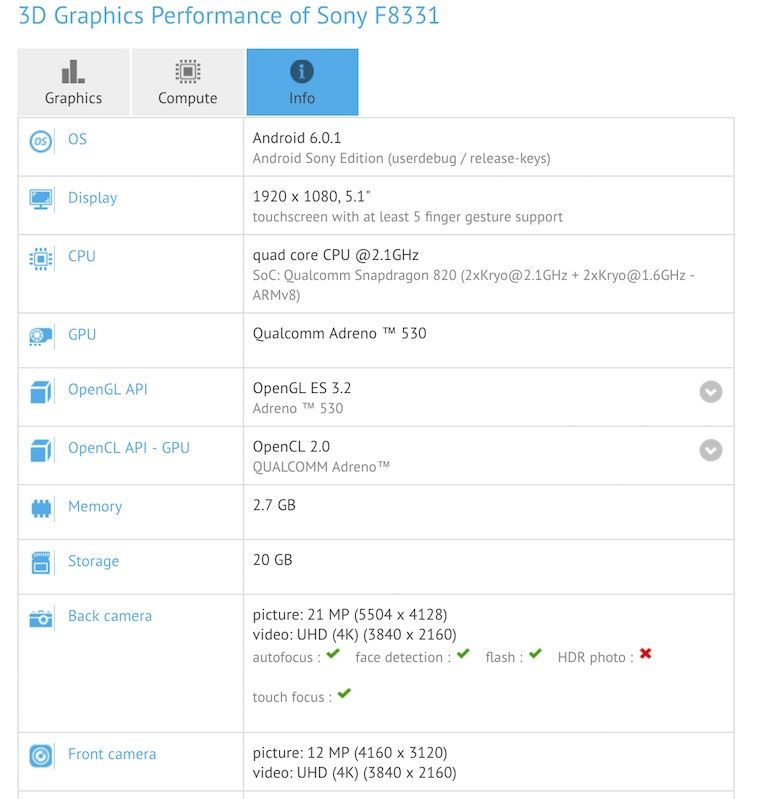
Task: Expand the OpenCL 2.0 details
Action: 711,450
